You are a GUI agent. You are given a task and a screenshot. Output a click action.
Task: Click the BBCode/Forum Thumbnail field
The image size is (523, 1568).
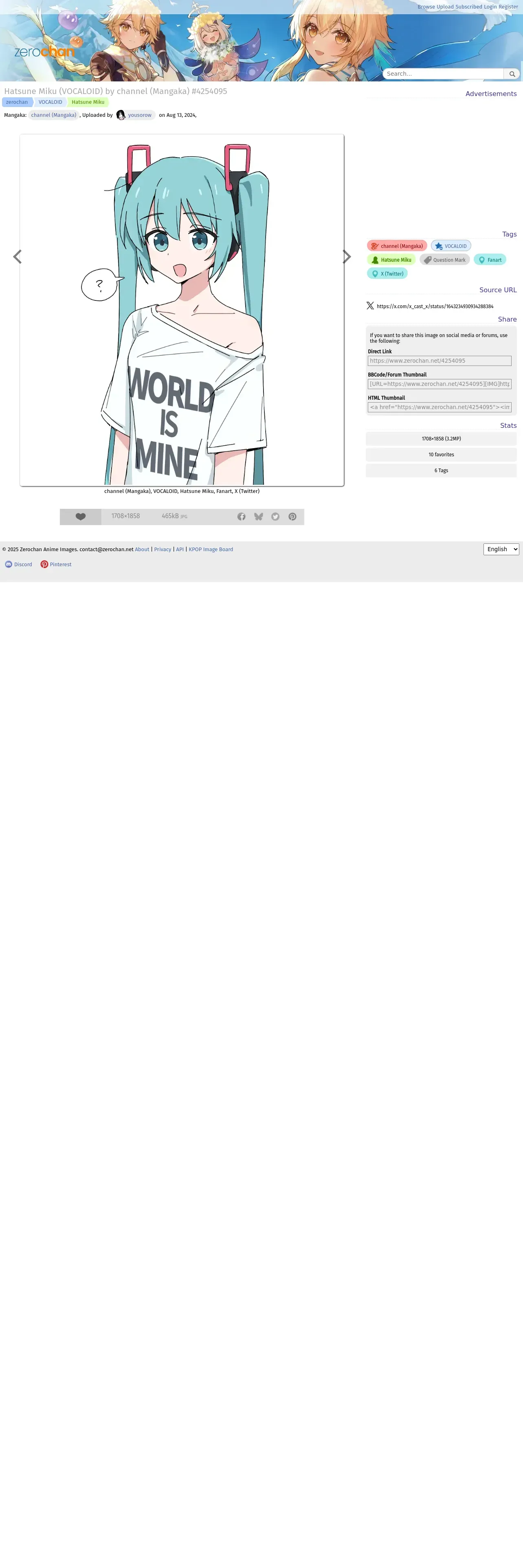(439, 384)
